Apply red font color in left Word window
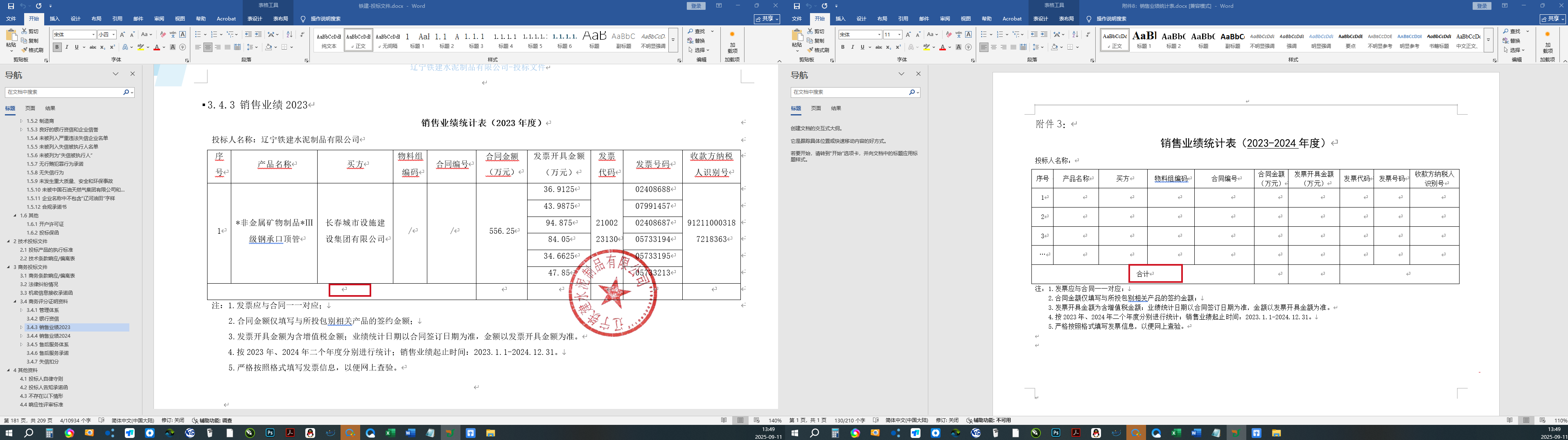This screenshot has width=1568, height=440. coord(156,47)
